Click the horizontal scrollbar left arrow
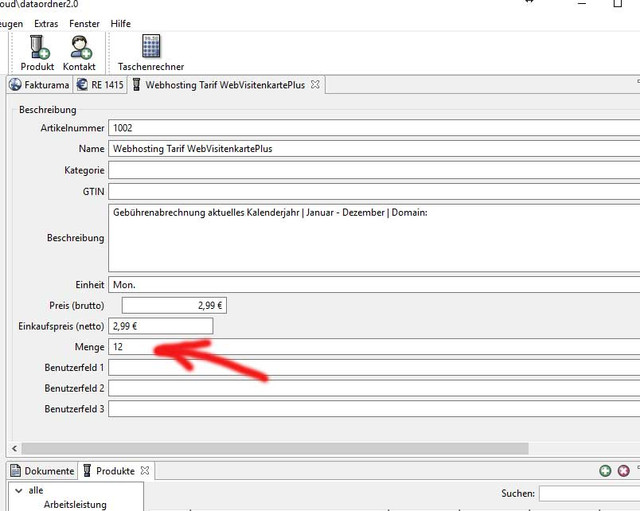This screenshot has width=640, height=511. tap(14, 449)
